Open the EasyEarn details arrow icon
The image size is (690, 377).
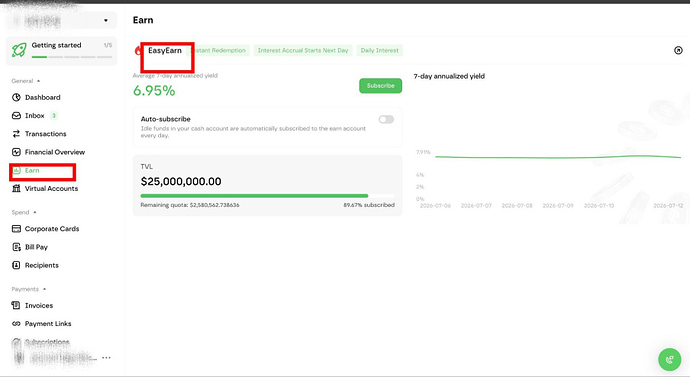click(x=678, y=50)
